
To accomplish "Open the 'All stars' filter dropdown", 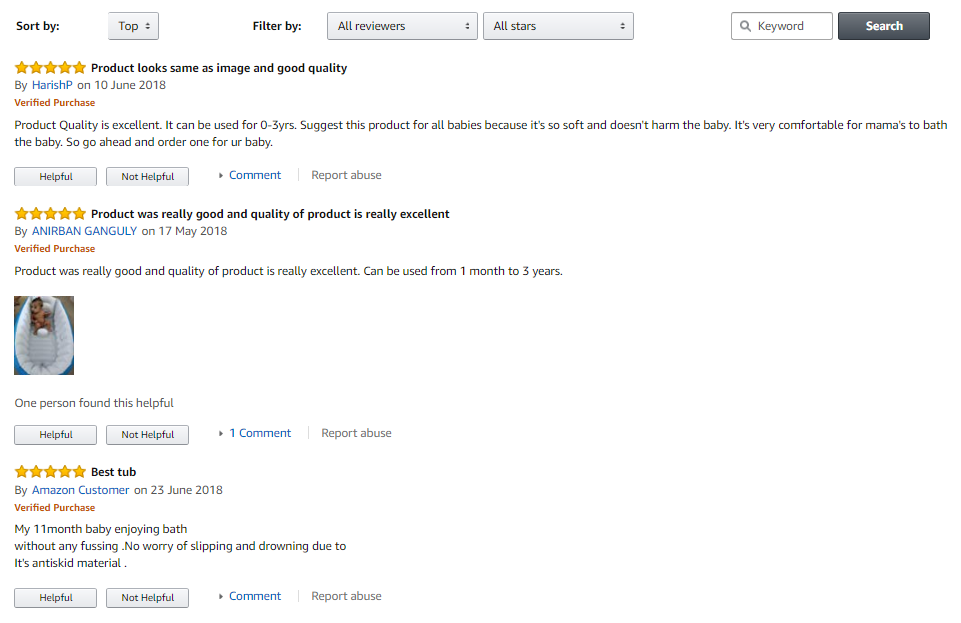I will coord(557,26).
